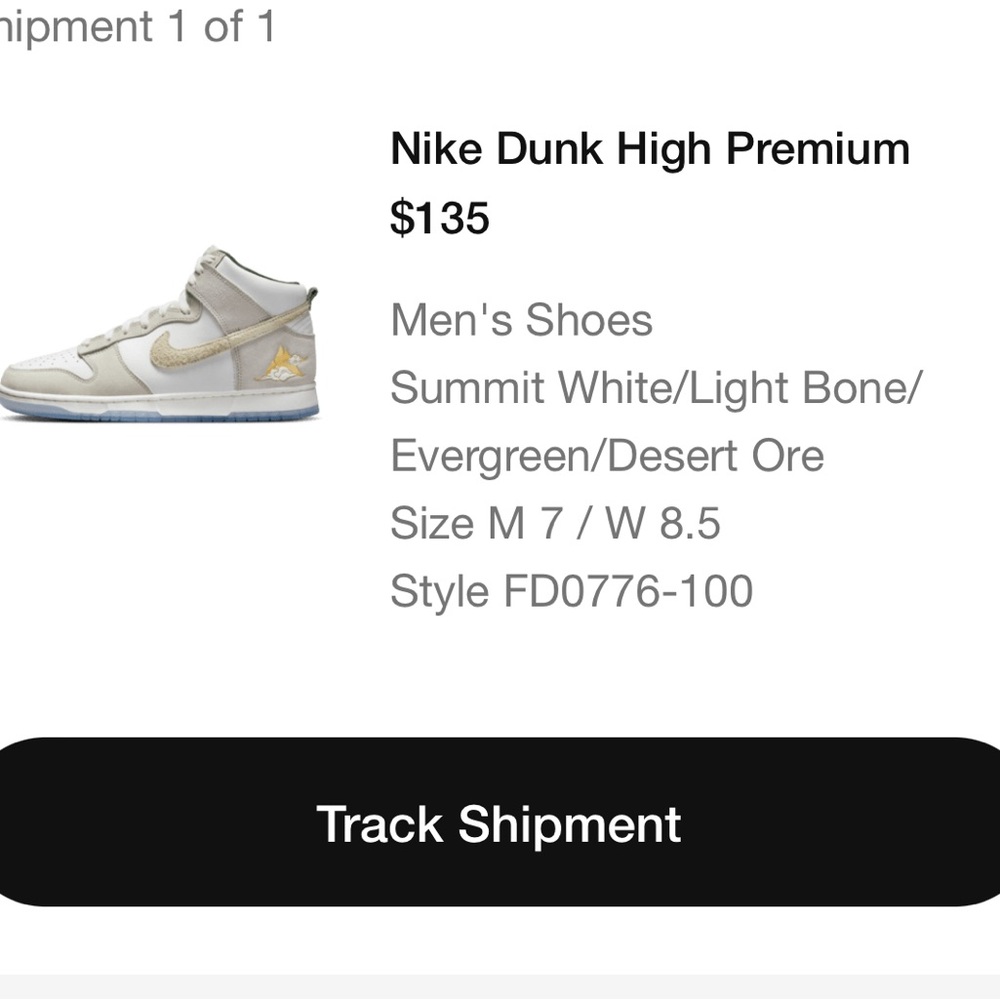Click the Size M 7 / W 8.5 text

[558, 521]
